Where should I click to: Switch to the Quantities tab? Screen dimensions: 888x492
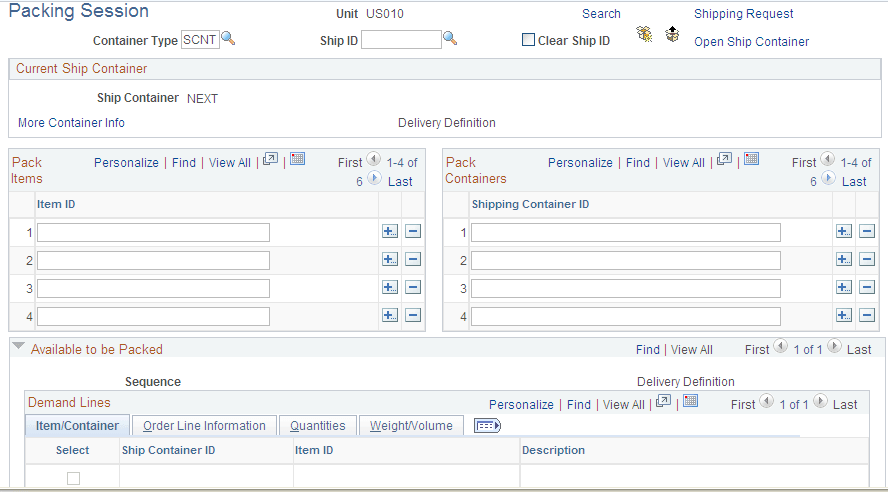(318, 426)
